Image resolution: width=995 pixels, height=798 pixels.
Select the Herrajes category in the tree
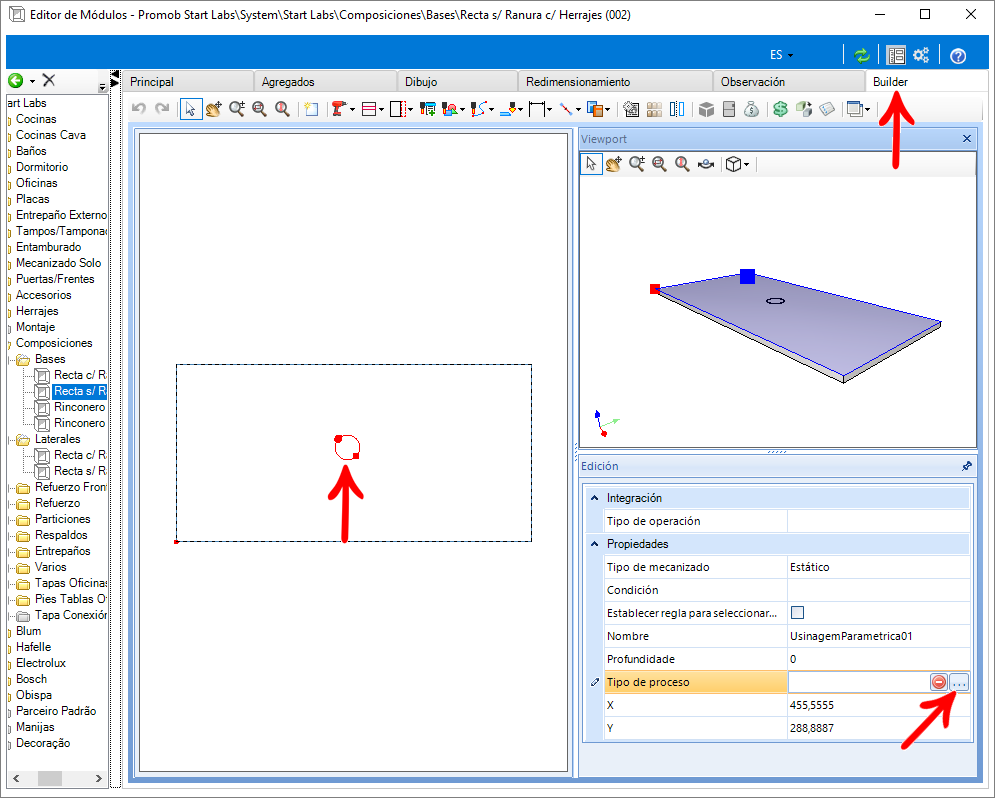[x=37, y=311]
